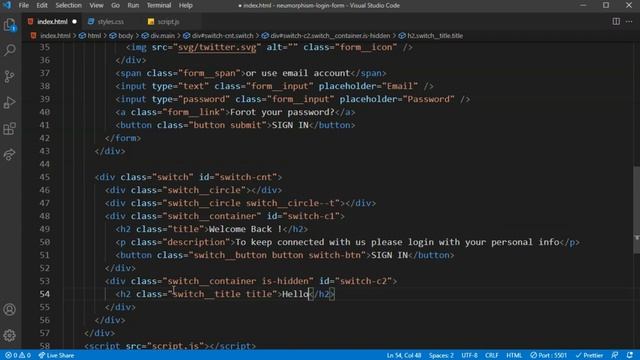Switch to the index.html tab
640x360 pixels.
52,22
